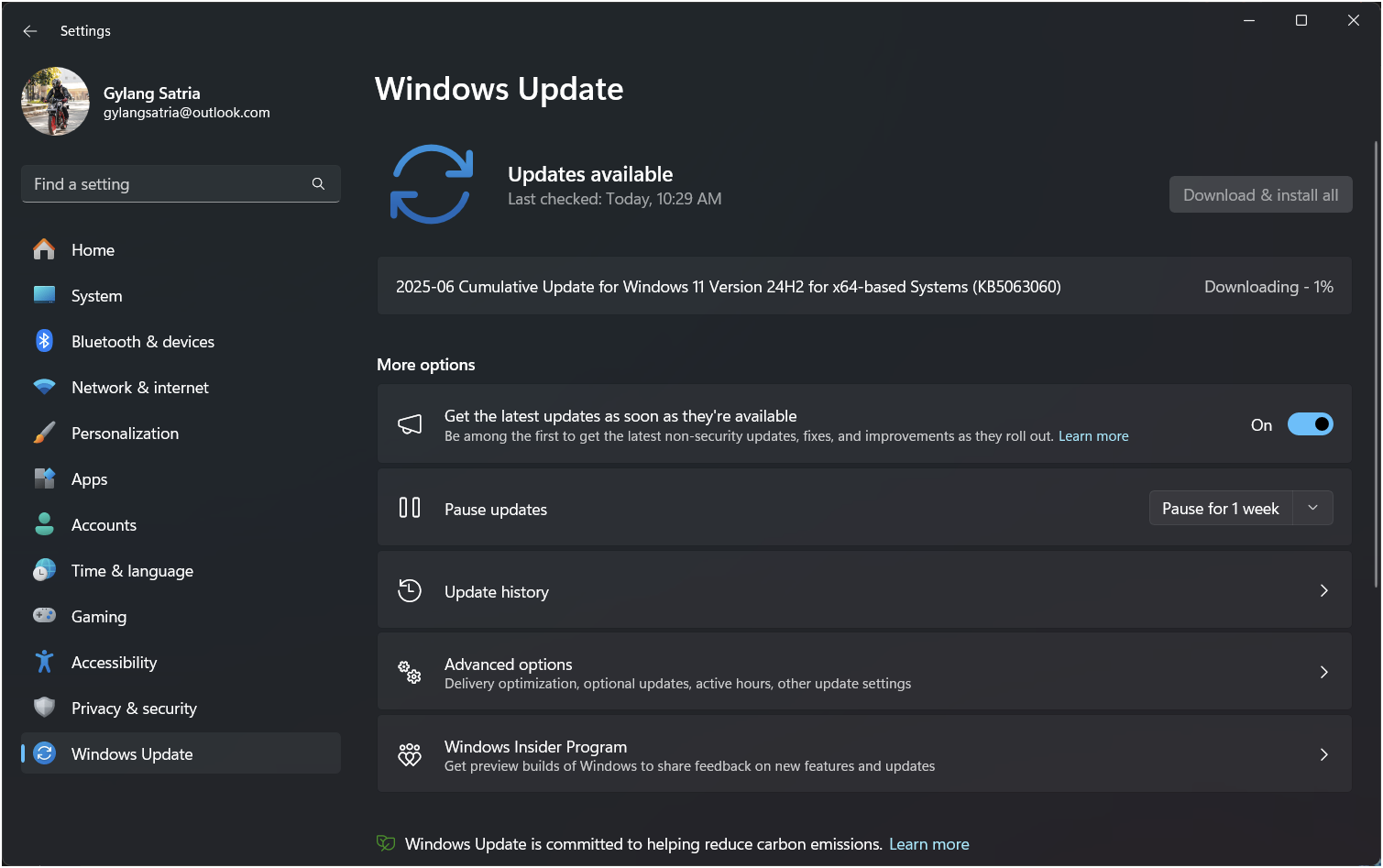Click the Gylang Satria account name
This screenshot has height=868, width=1383.
[151, 93]
